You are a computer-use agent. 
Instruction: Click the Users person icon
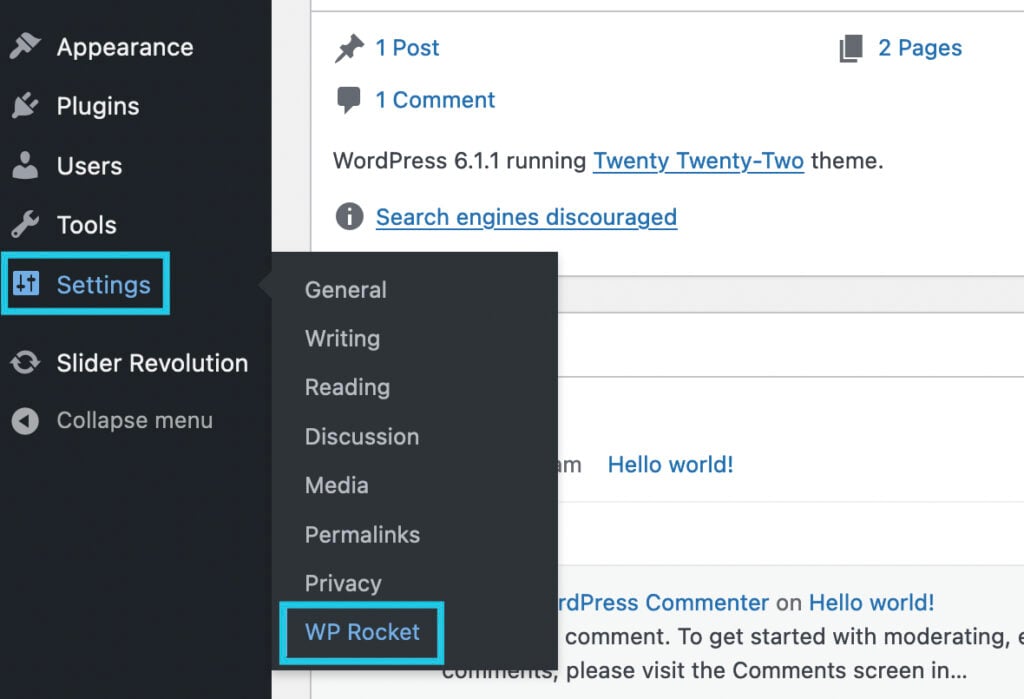tap(25, 165)
